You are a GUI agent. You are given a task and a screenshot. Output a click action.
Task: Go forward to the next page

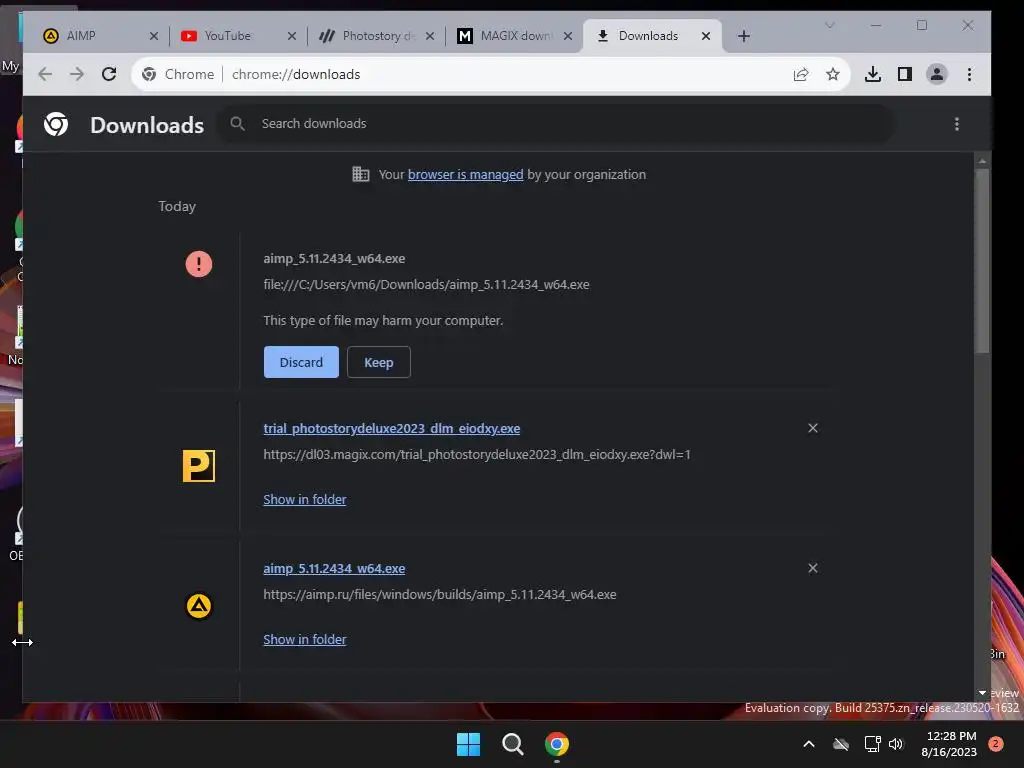pyautogui.click(x=77, y=74)
